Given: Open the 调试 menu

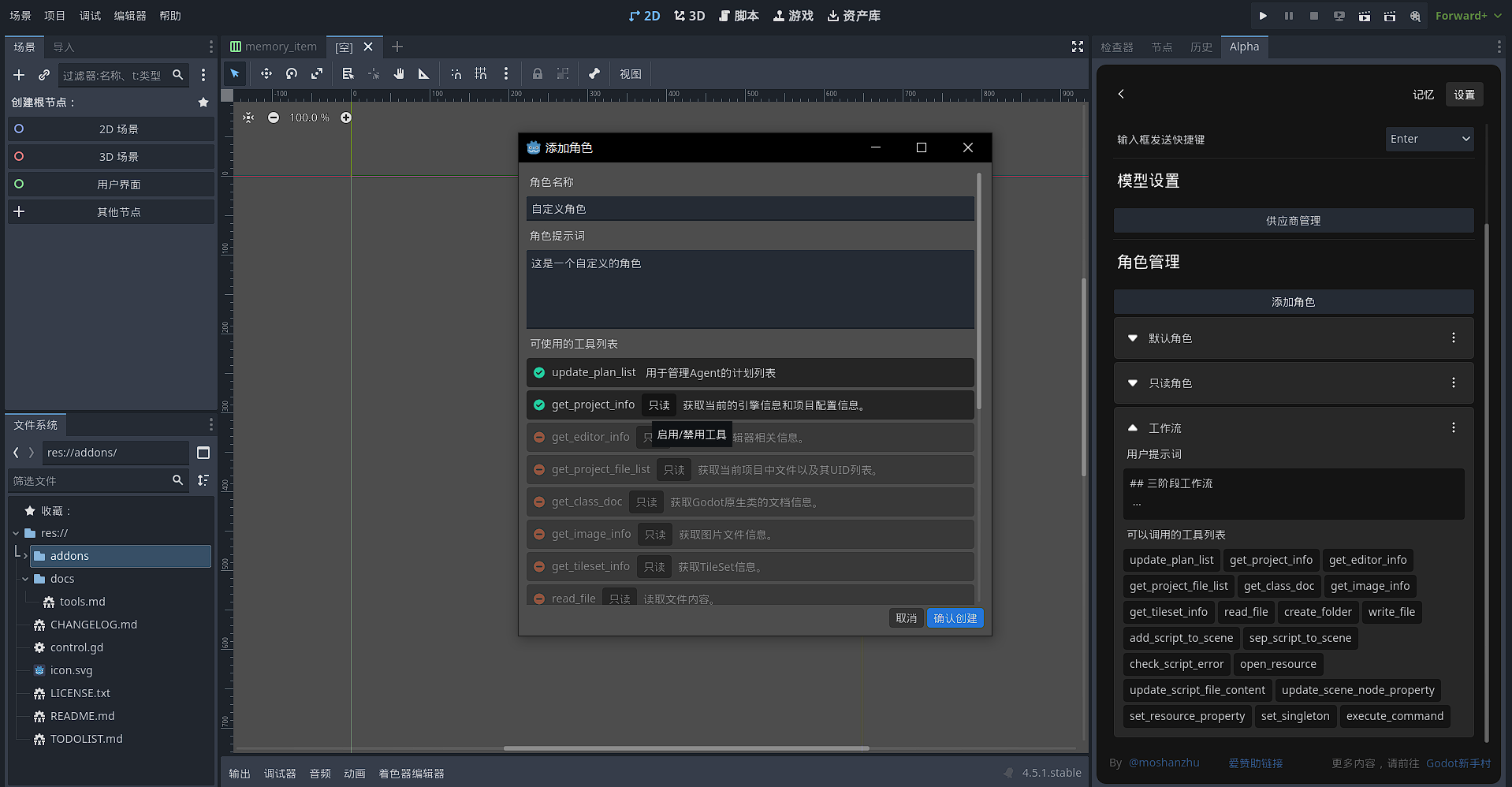Looking at the screenshot, I should point(90,16).
